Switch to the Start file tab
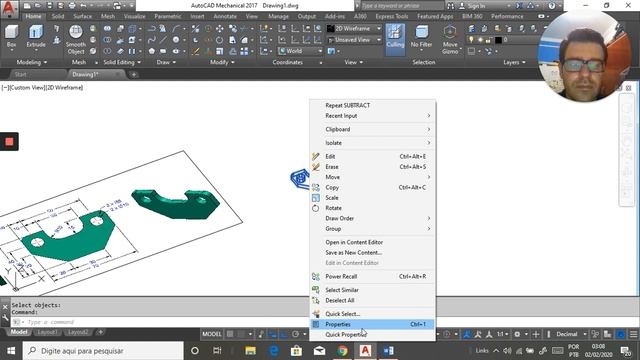Viewport: 640px width, 360px height. point(20,74)
